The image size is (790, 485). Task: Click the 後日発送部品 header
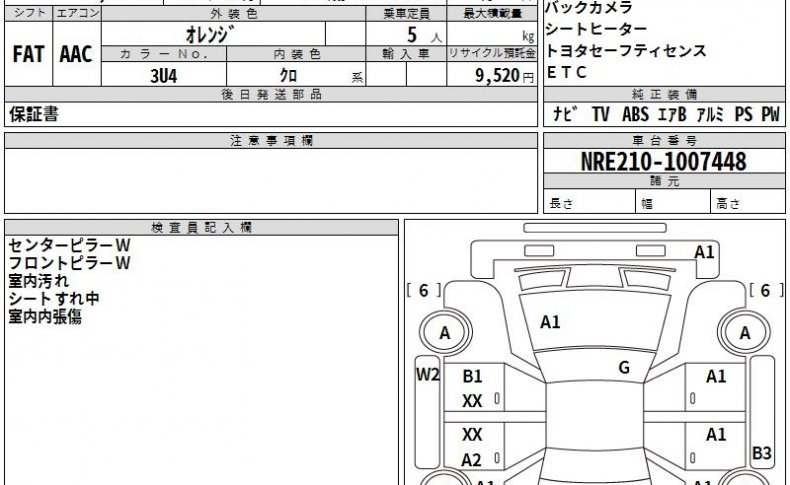click(x=271, y=94)
